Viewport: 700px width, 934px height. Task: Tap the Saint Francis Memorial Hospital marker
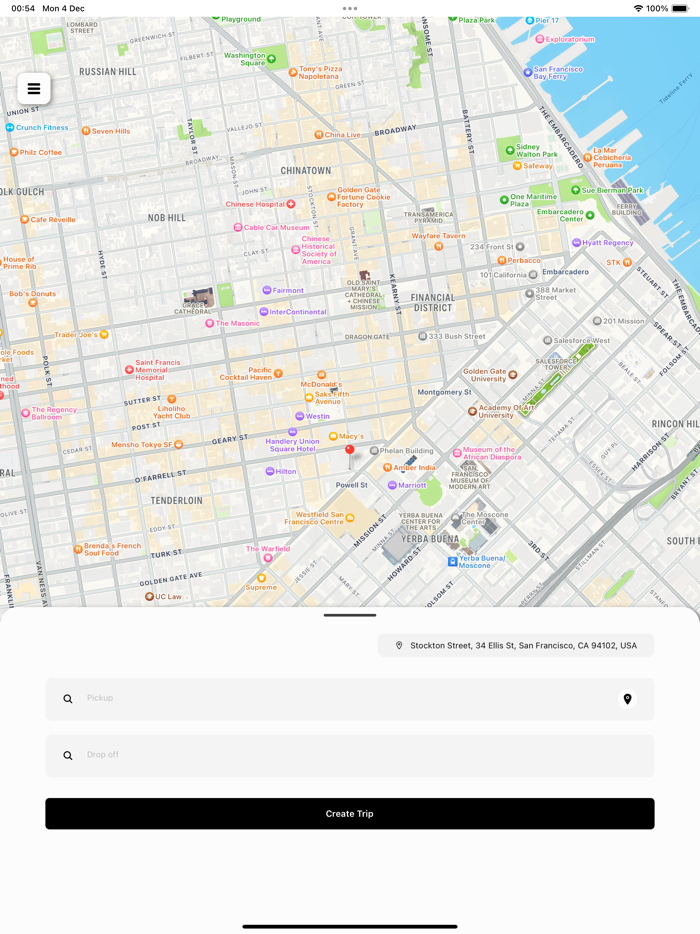pos(129,370)
